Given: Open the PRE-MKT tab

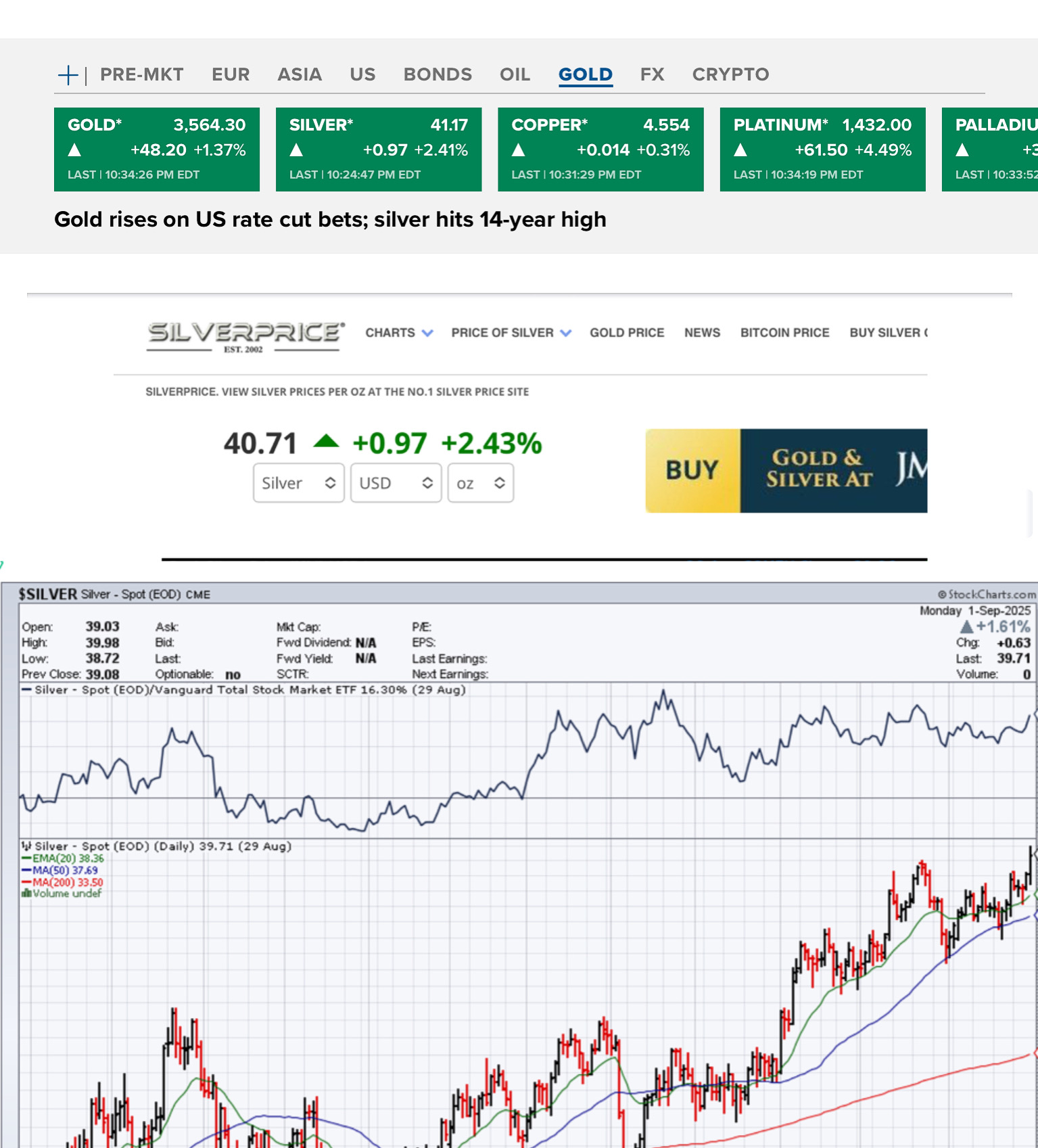Looking at the screenshot, I should click(x=142, y=74).
